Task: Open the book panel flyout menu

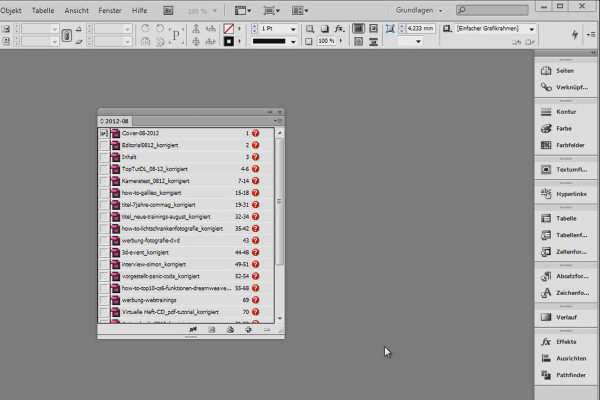Action: (278, 121)
